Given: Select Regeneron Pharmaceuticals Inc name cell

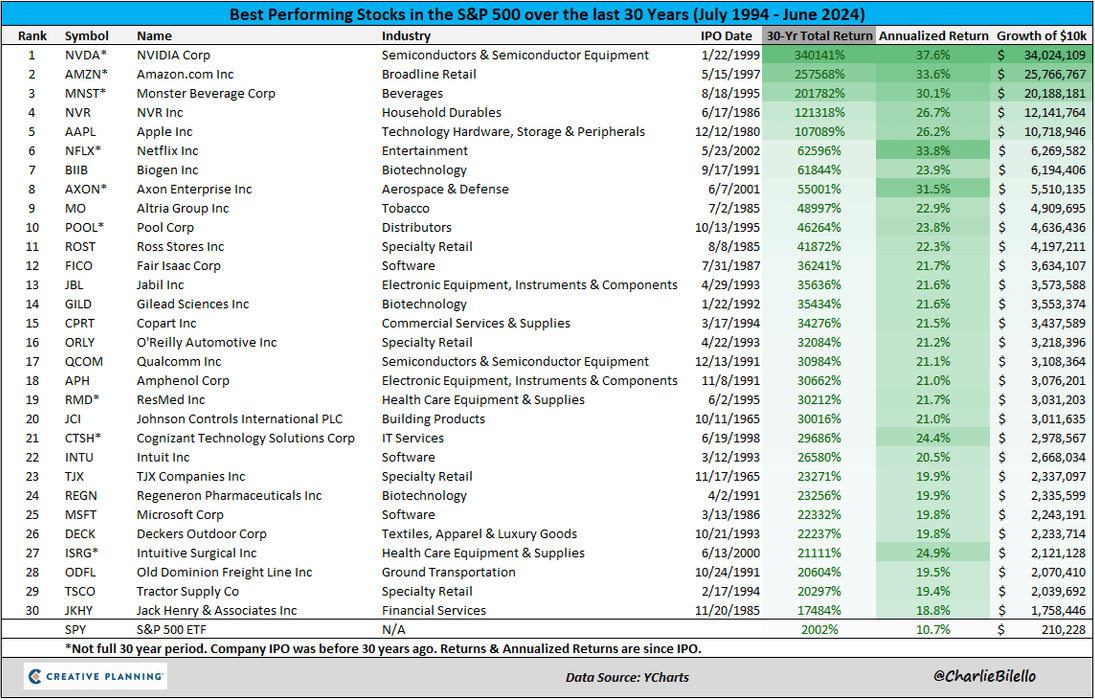Looking at the screenshot, I should point(229,495).
